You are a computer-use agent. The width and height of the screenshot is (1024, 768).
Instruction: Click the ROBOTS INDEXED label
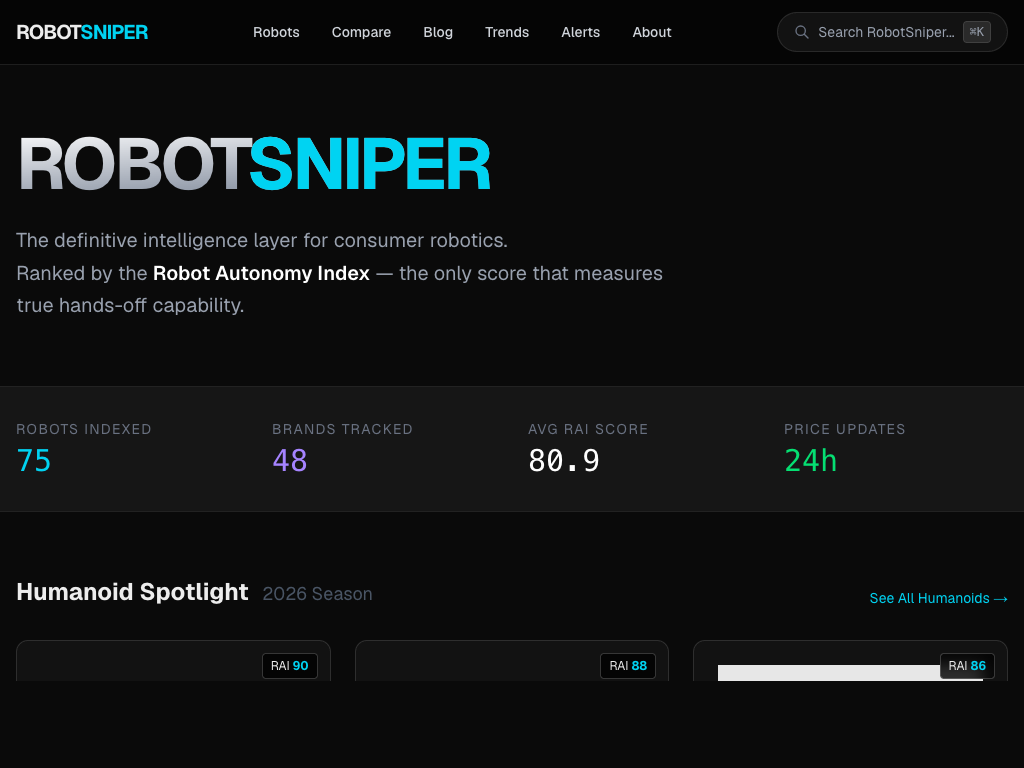pos(84,429)
